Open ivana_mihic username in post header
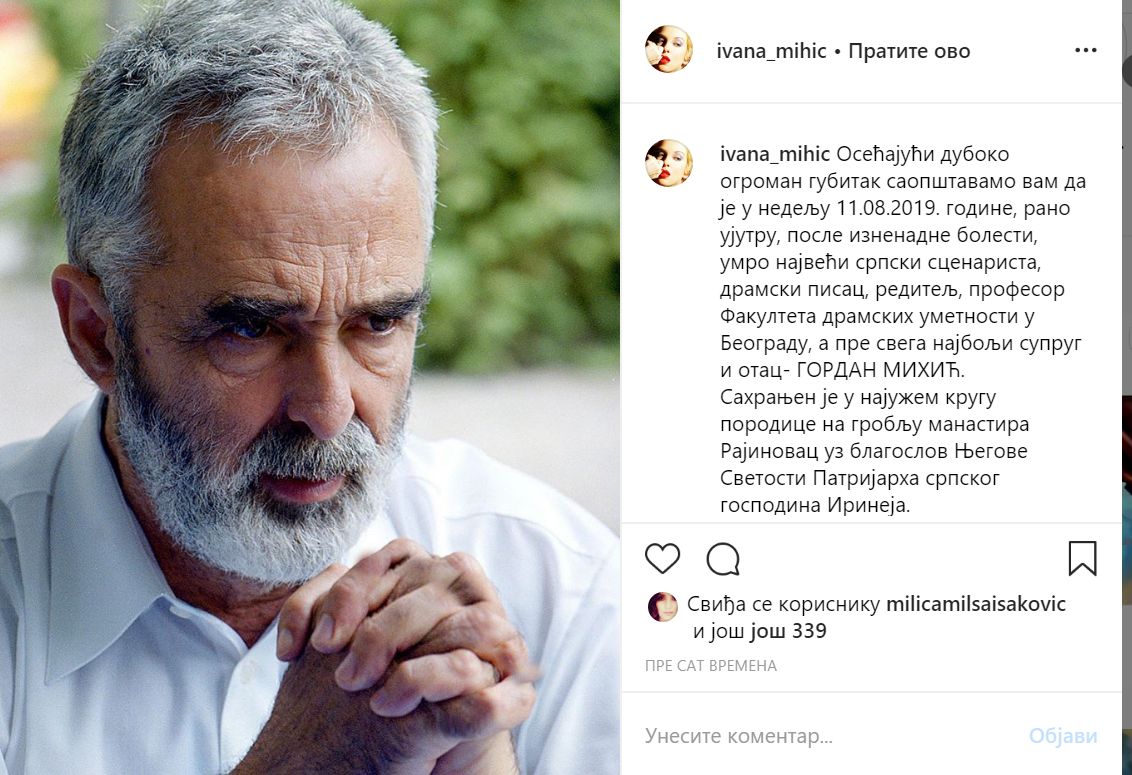Image resolution: width=1132 pixels, height=775 pixels. tap(771, 51)
